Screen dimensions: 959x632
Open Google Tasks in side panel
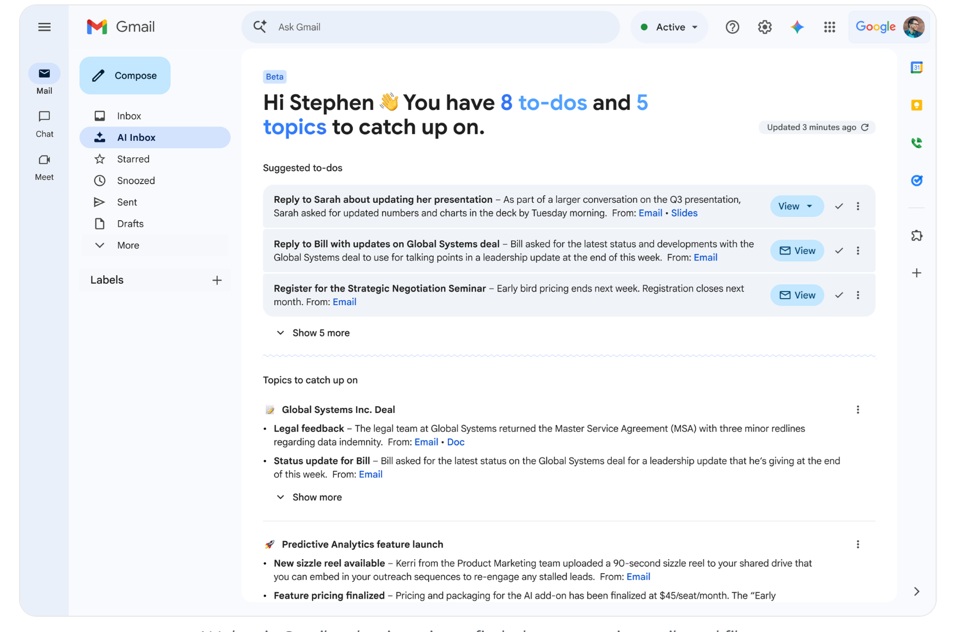pyautogui.click(x=916, y=181)
